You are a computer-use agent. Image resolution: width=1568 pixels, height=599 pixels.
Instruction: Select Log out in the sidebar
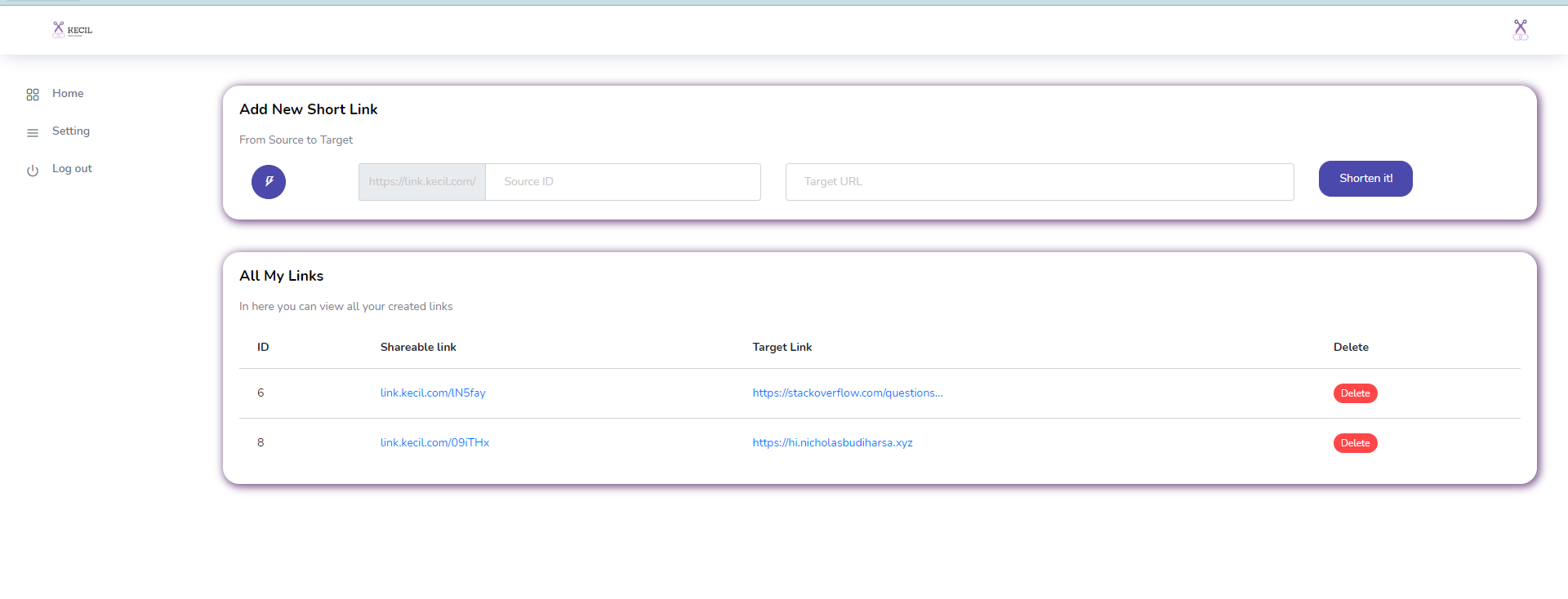point(72,169)
